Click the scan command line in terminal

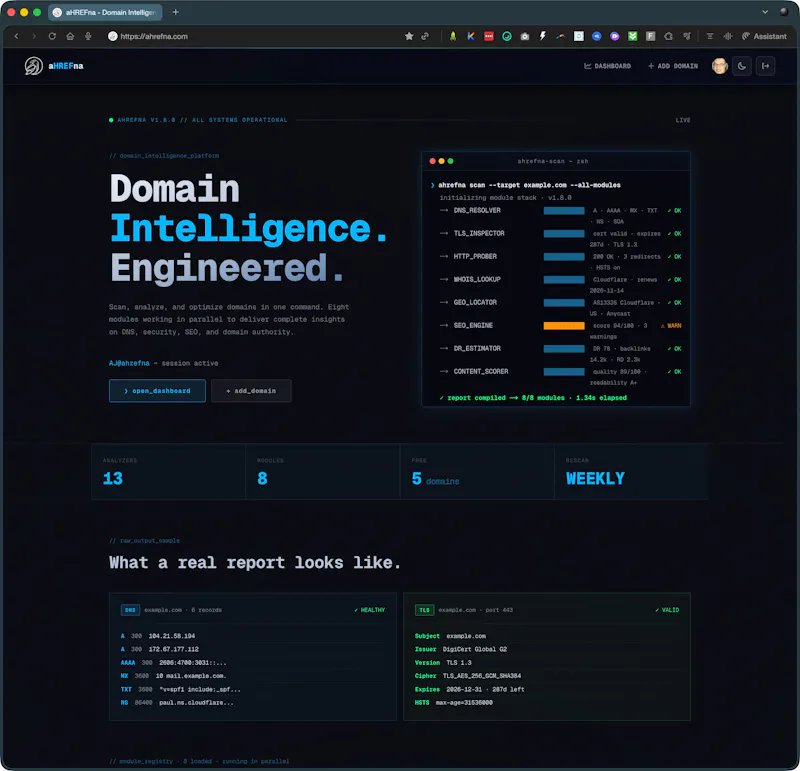pyautogui.click(x=526, y=185)
